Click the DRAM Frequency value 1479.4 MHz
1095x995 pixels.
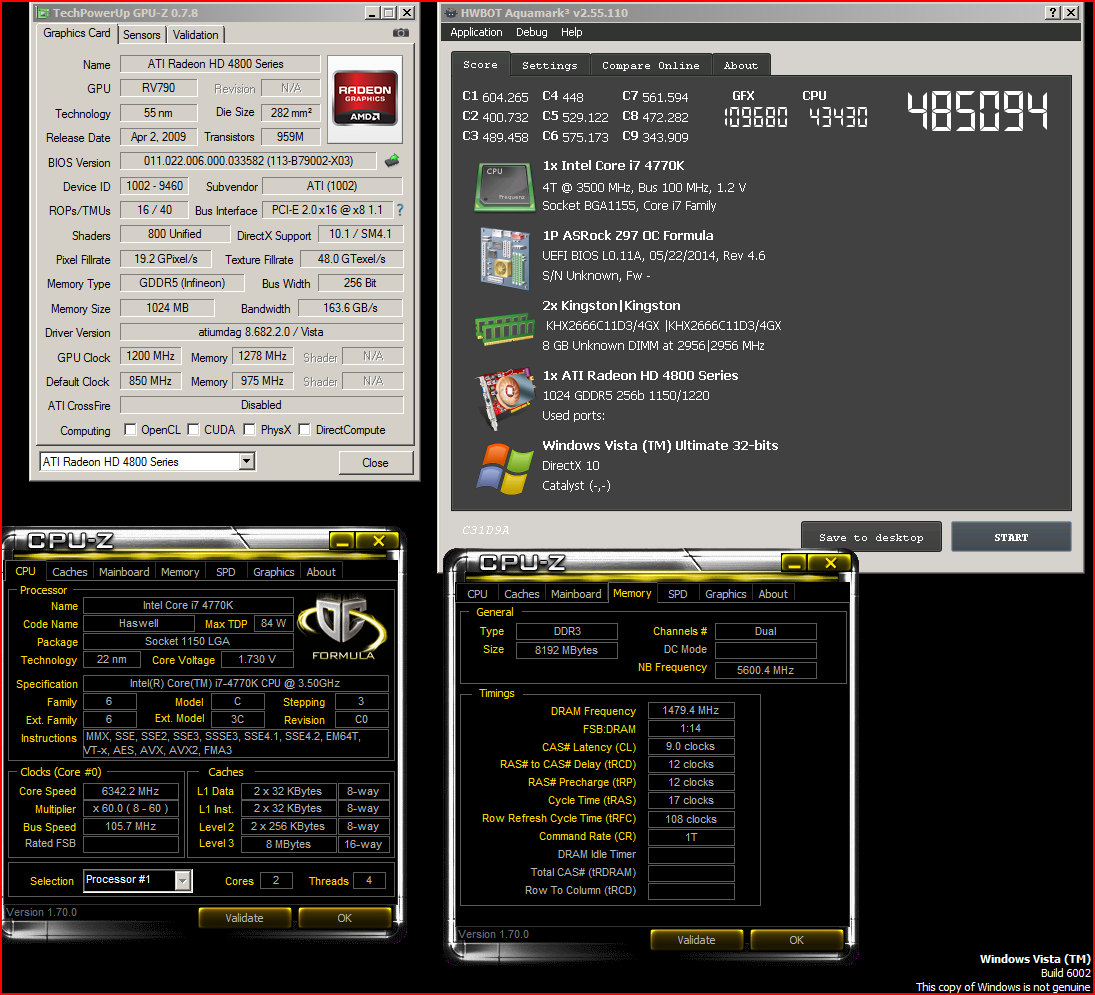[691, 710]
